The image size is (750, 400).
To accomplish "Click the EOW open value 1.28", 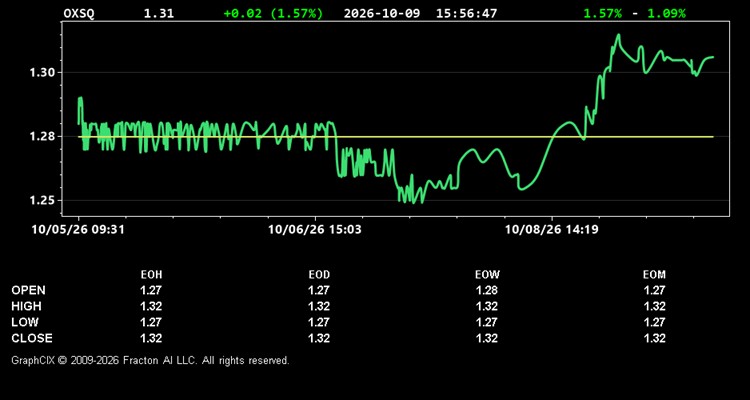I will [487, 290].
